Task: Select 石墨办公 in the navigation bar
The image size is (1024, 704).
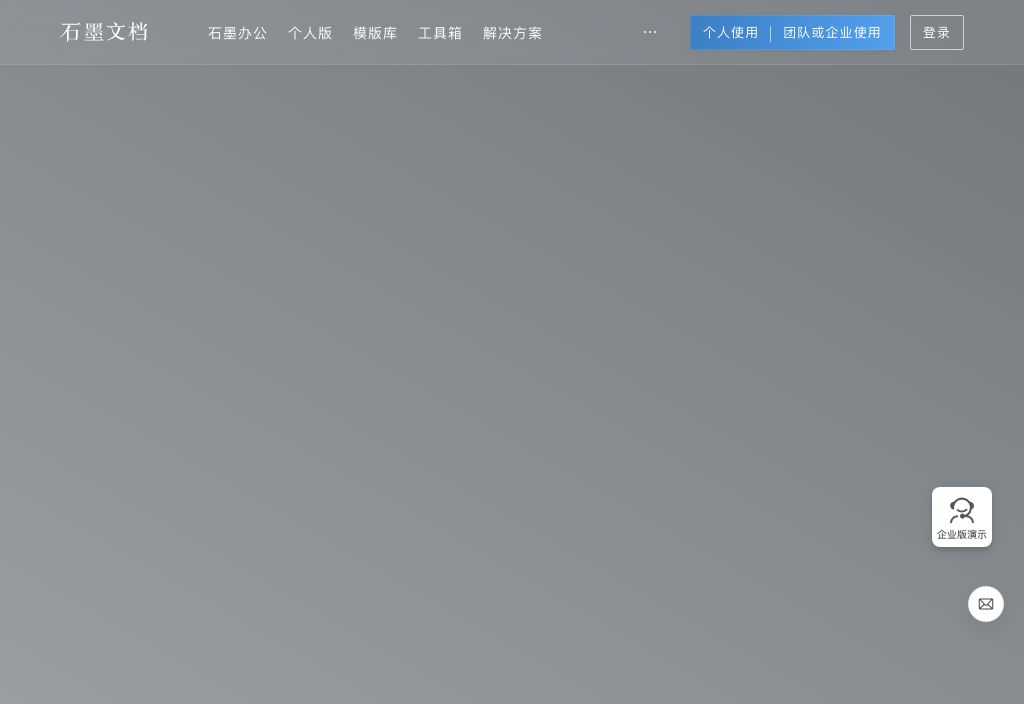Action: pyautogui.click(x=237, y=33)
